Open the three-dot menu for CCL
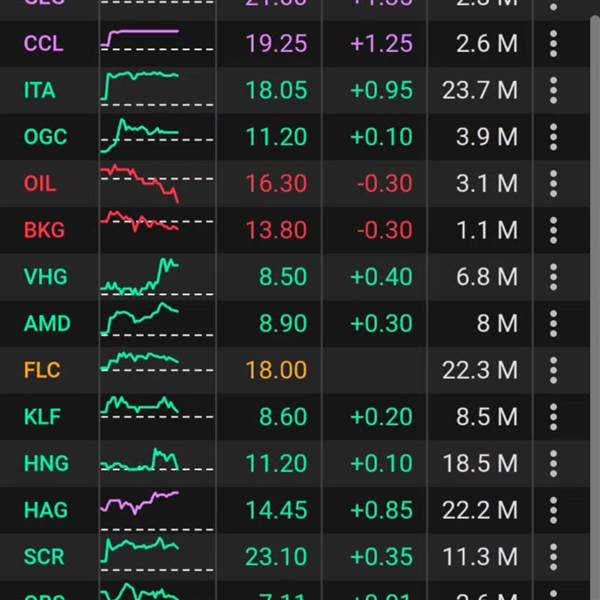Viewport: 600px width, 600px height. point(553,44)
